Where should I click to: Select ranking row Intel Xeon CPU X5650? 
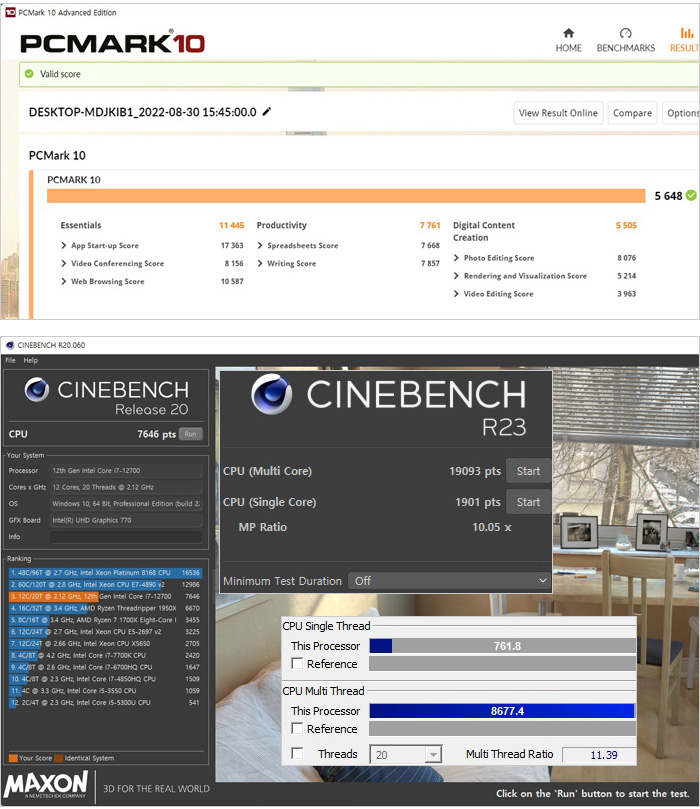(x=105, y=643)
